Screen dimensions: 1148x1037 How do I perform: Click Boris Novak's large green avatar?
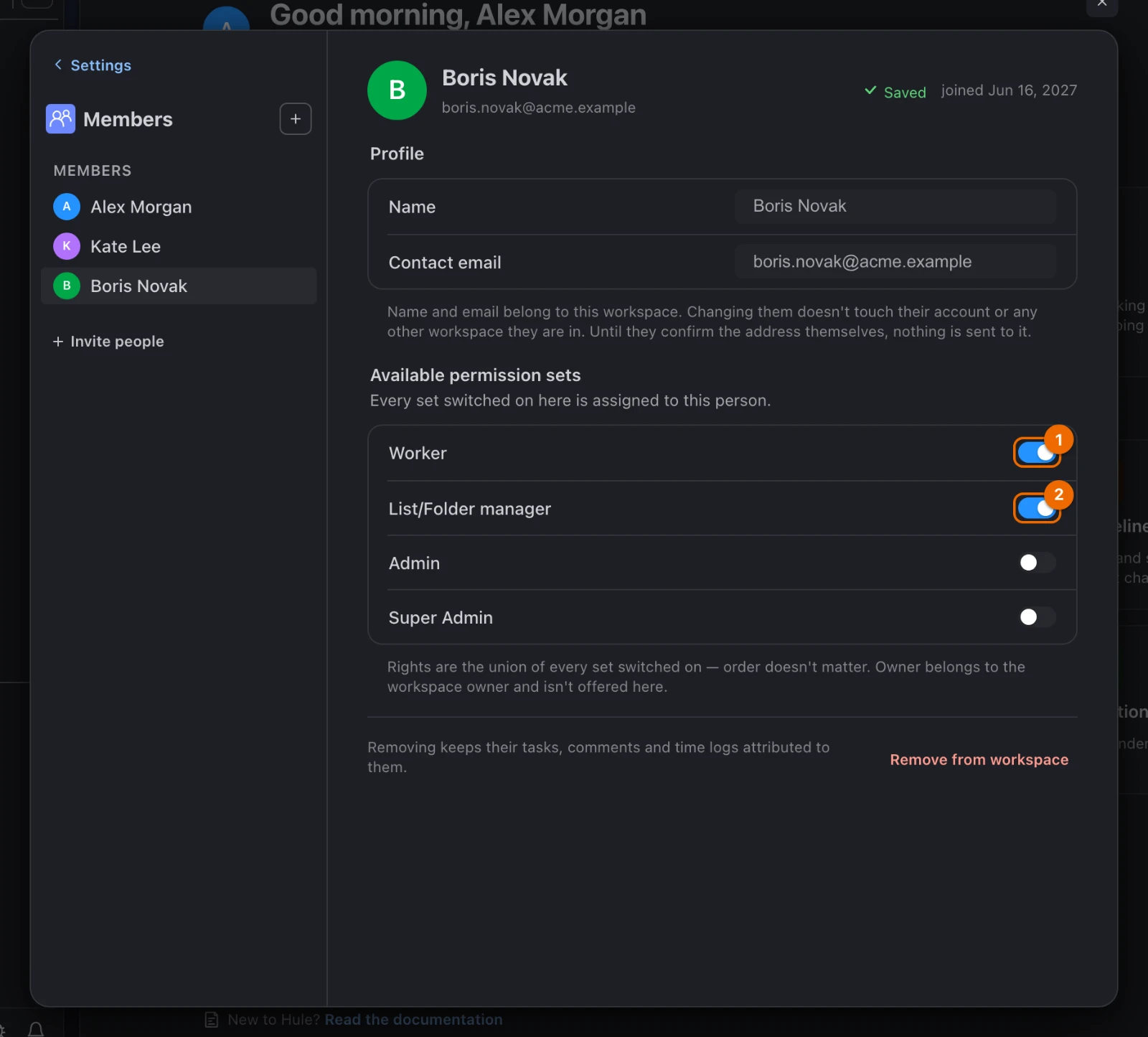(397, 90)
